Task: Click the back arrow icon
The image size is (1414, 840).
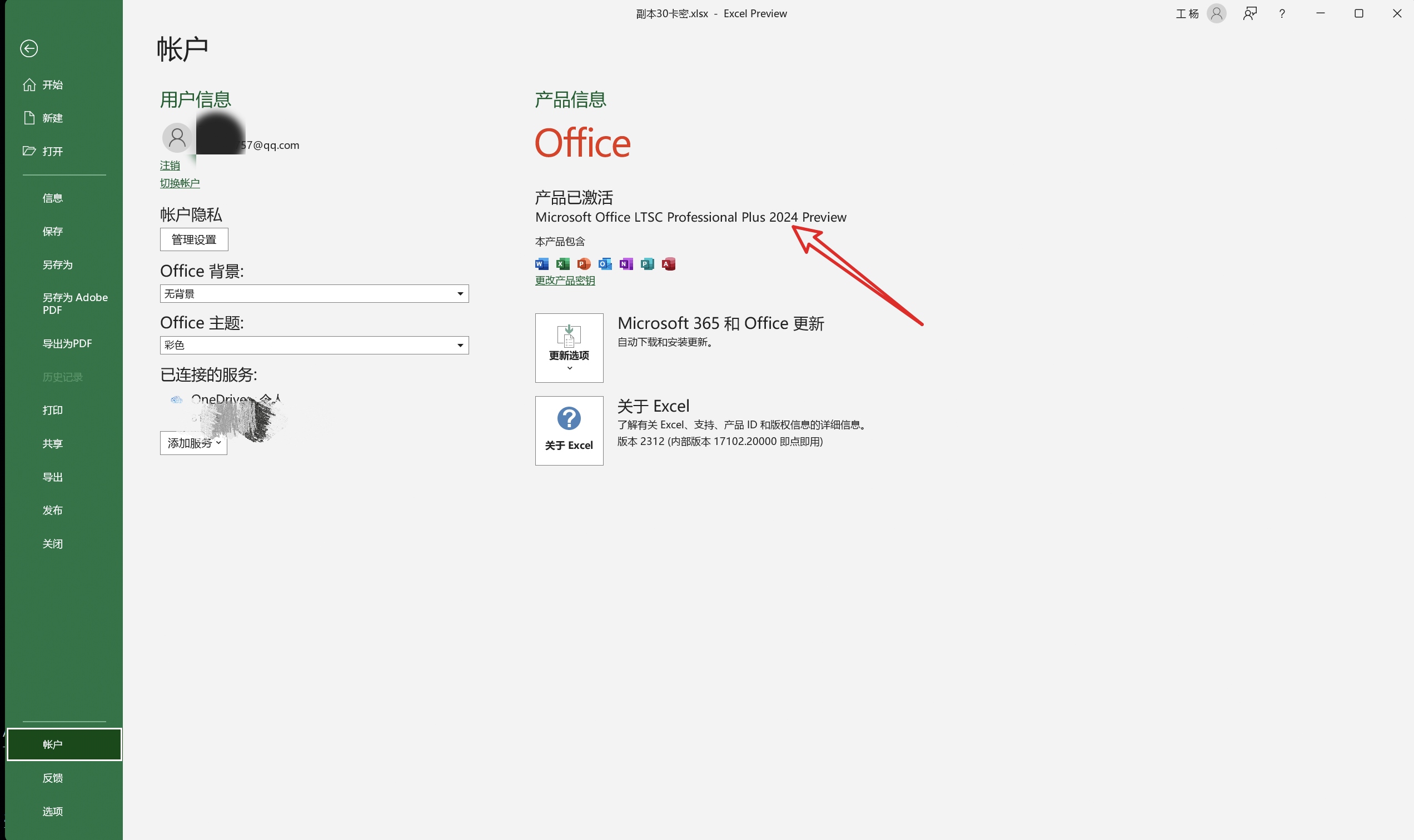Action: tap(29, 49)
